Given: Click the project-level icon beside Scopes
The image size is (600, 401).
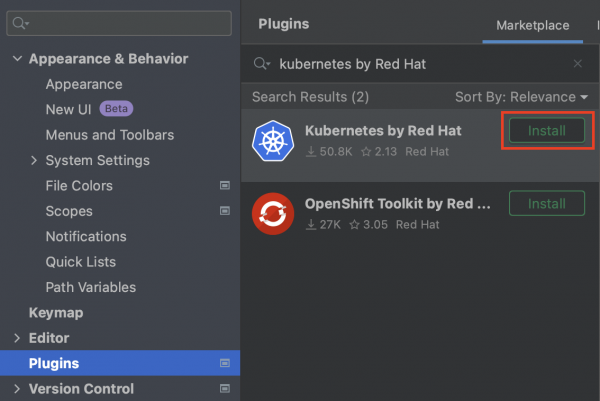Looking at the screenshot, I should 225,211.
